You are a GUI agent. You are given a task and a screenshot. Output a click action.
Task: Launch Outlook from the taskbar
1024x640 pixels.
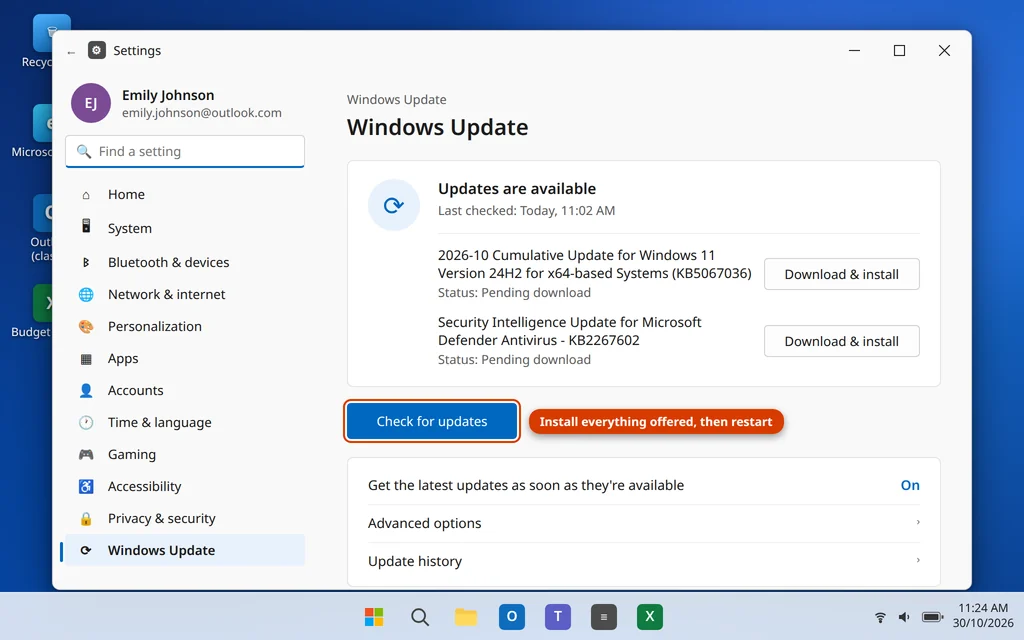click(x=512, y=616)
